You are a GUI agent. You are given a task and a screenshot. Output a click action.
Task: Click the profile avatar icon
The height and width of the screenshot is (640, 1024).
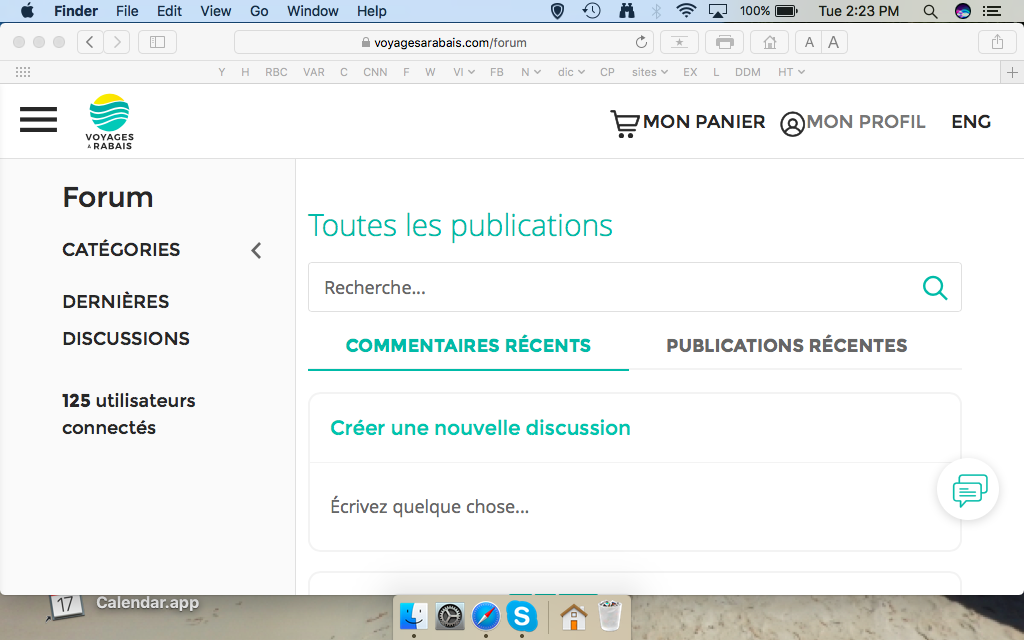coord(792,124)
